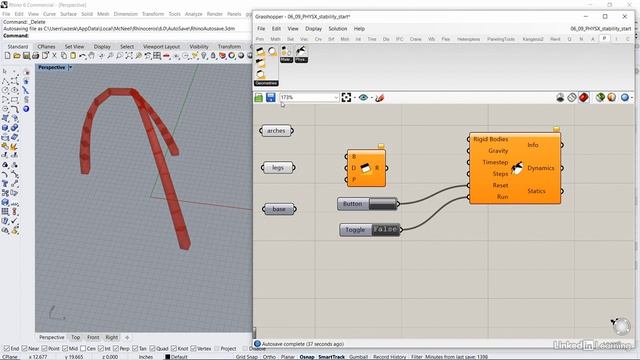640x360 pixels.
Task: Toggle the End osnap checkbox
Action: pyautogui.click(x=7, y=349)
